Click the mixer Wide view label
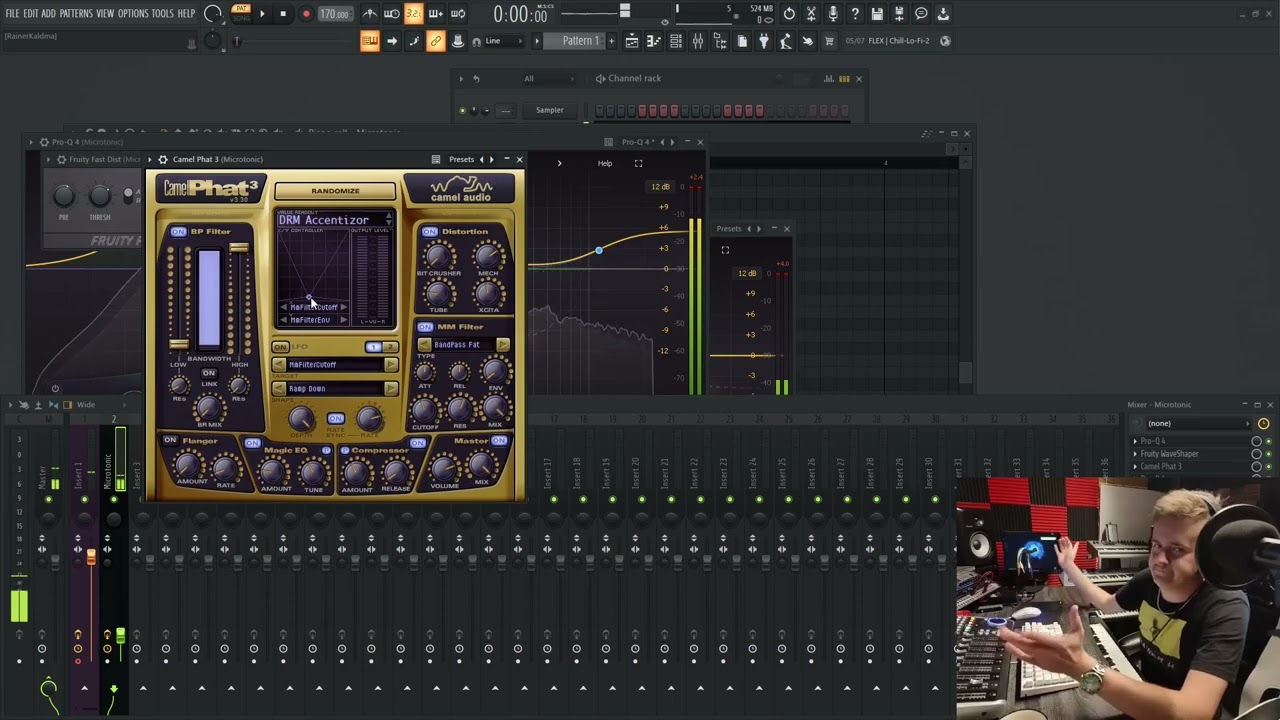The image size is (1280, 720). pyautogui.click(x=86, y=405)
